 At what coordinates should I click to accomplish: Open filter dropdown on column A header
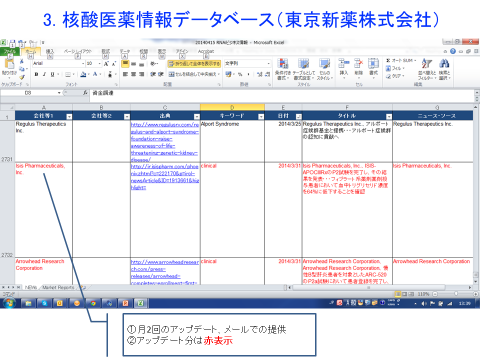tap(69, 116)
